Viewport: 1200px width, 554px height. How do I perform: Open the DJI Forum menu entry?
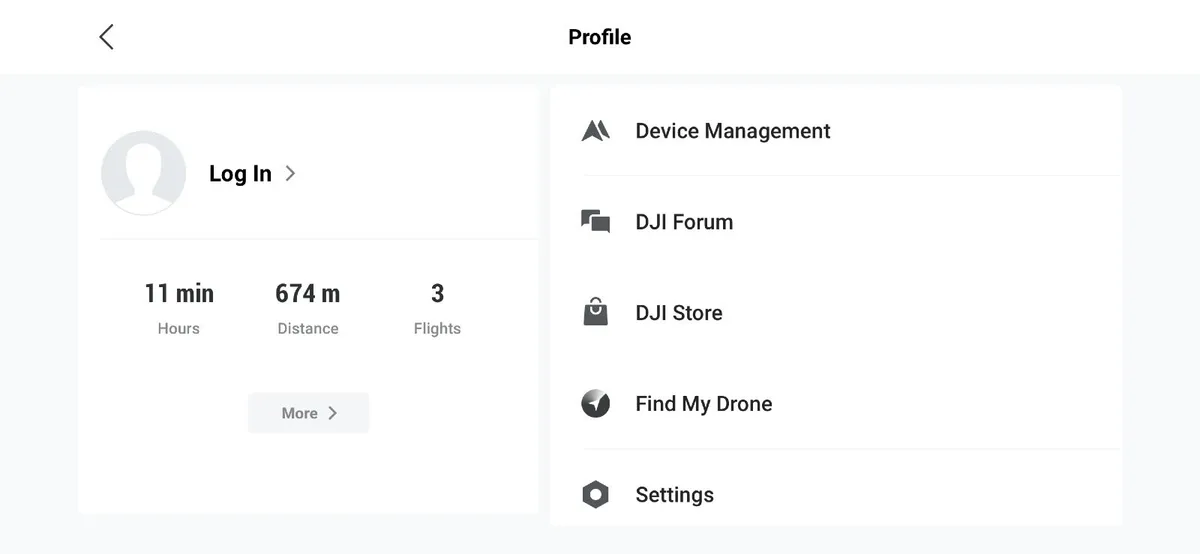[x=684, y=222]
